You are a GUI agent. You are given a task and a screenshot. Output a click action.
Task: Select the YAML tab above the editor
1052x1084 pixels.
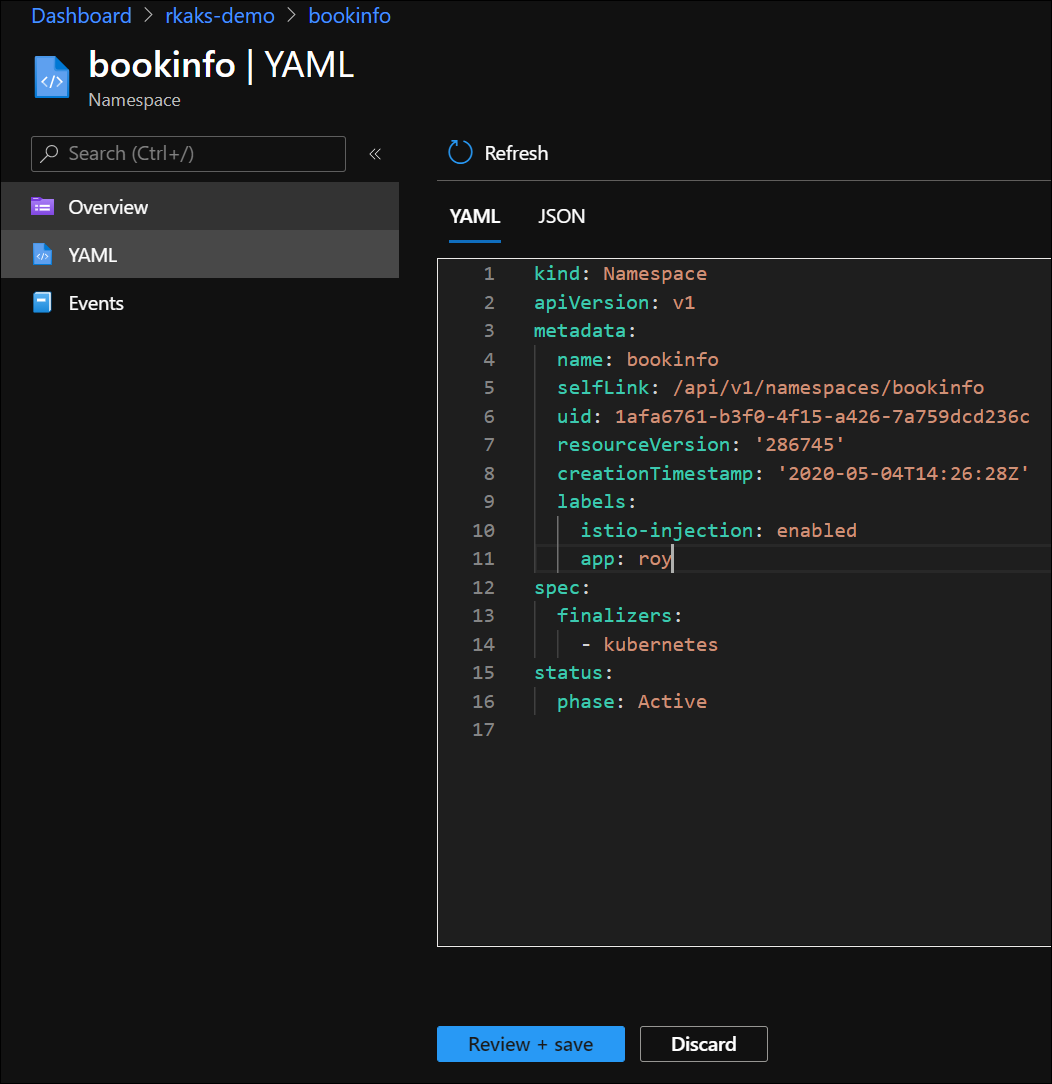(475, 216)
